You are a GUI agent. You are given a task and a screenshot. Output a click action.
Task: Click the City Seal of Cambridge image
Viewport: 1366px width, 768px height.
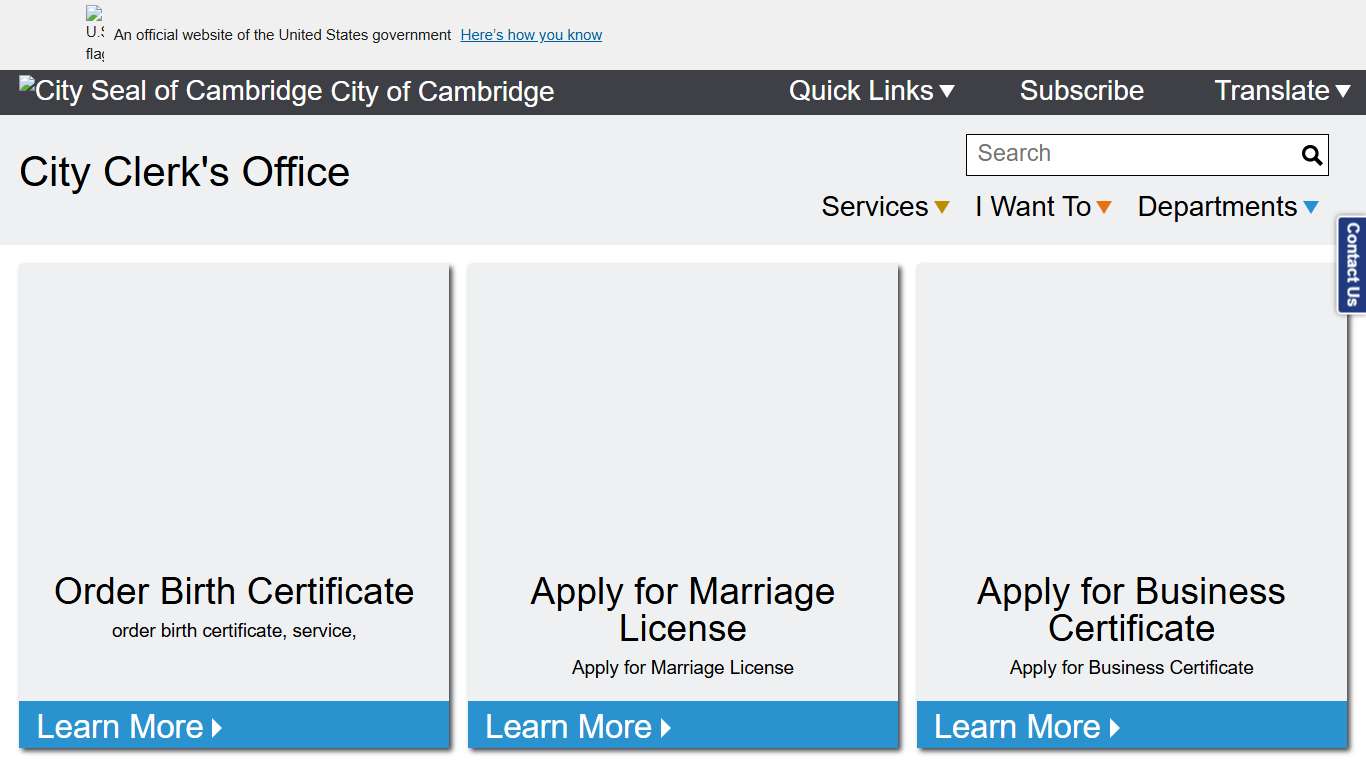[x=170, y=91]
